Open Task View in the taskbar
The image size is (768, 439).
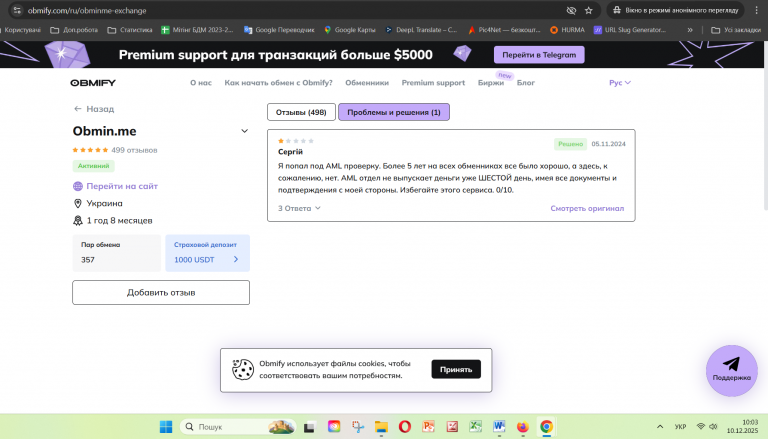(x=309, y=427)
